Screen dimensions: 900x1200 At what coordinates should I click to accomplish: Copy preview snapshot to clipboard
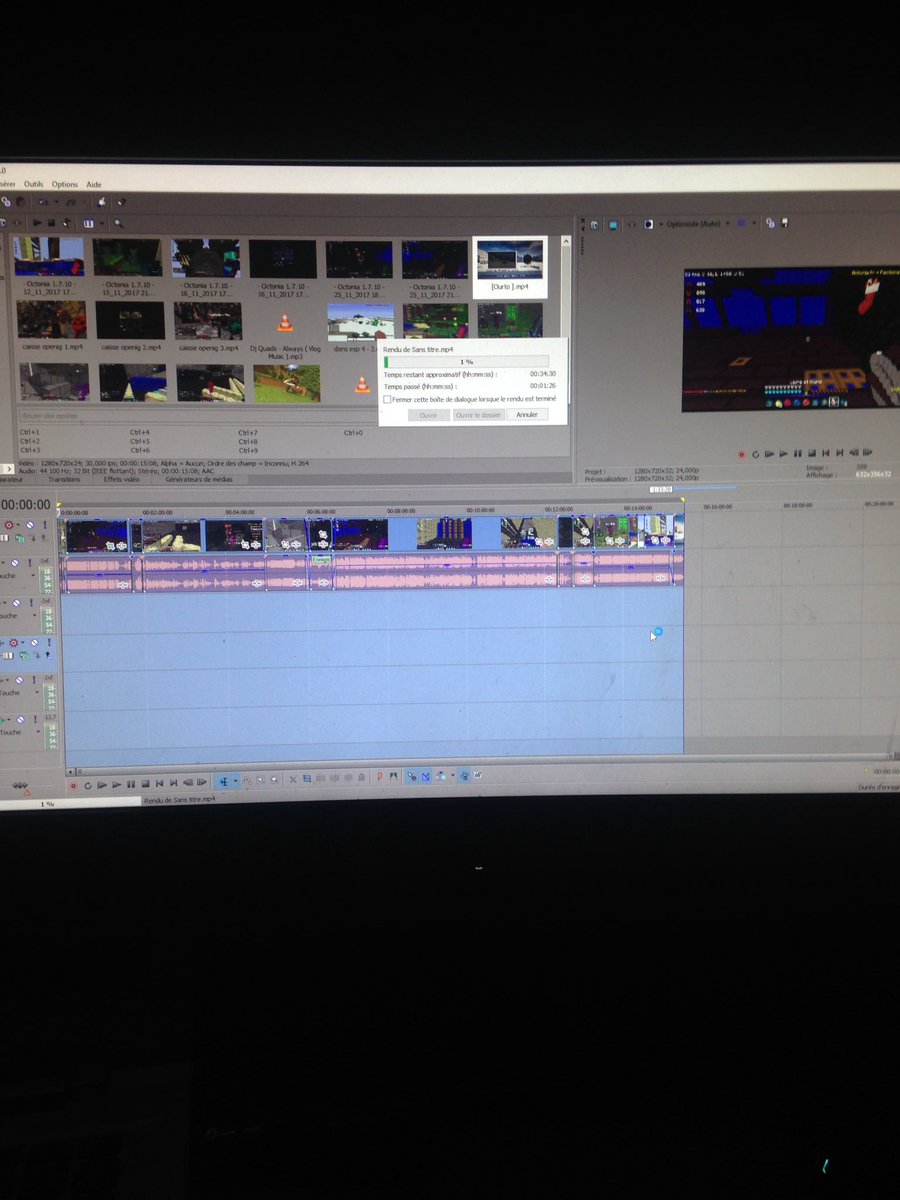(x=770, y=224)
